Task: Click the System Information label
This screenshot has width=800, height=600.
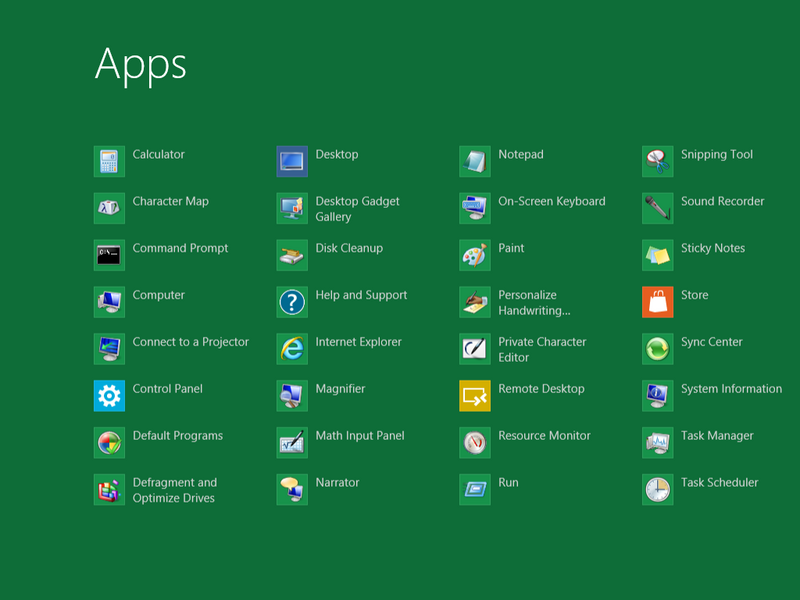Action: [x=731, y=389]
